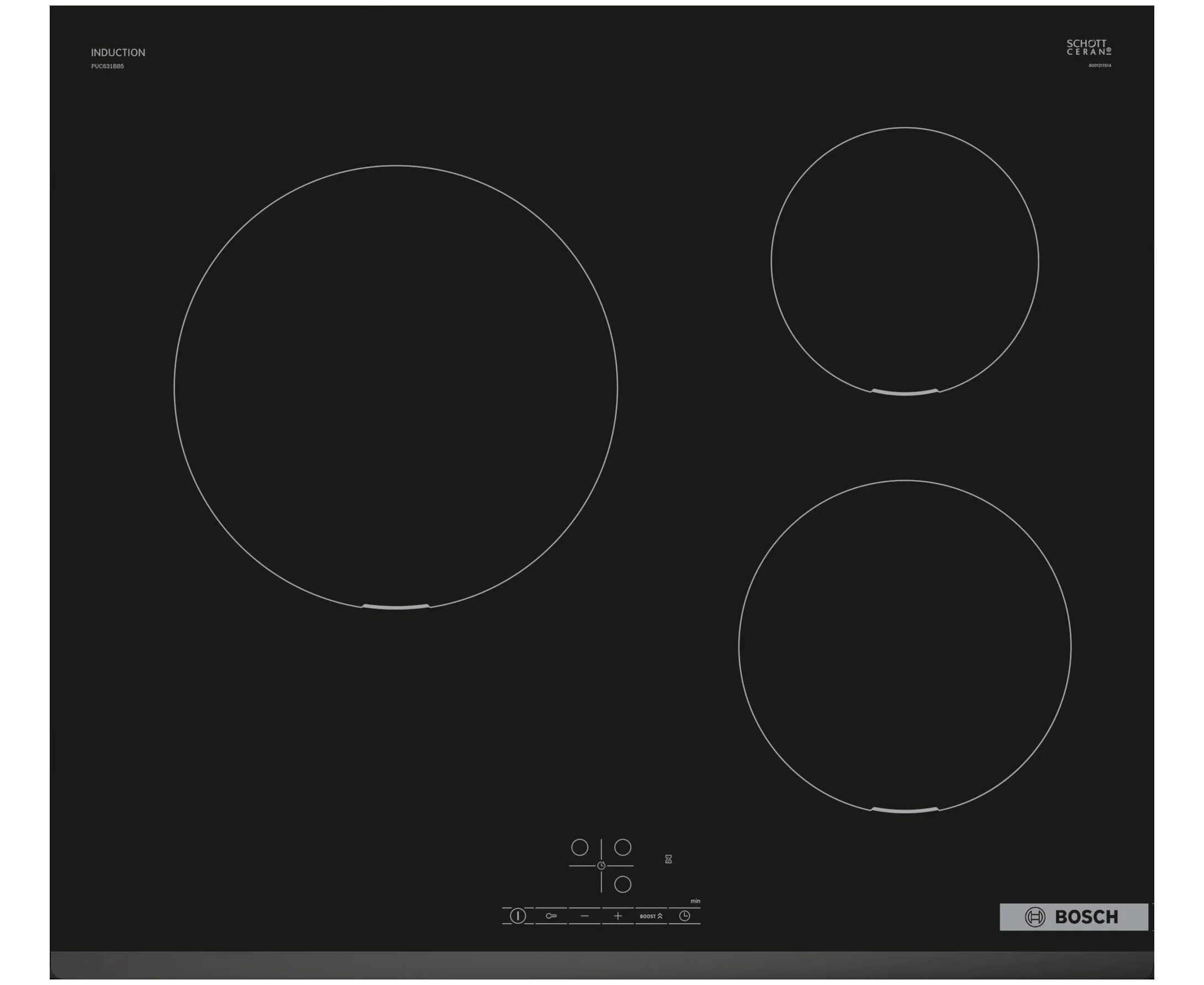
Task: Click the min display label
Action: (695, 901)
